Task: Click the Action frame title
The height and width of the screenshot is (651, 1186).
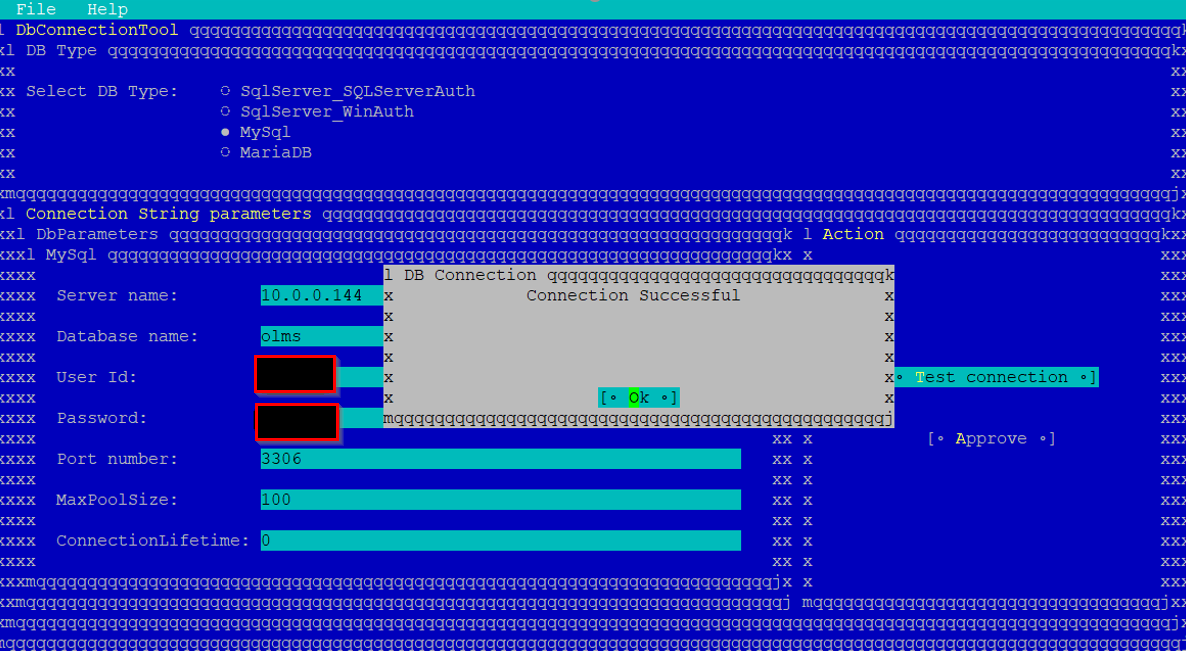Action: [x=852, y=234]
